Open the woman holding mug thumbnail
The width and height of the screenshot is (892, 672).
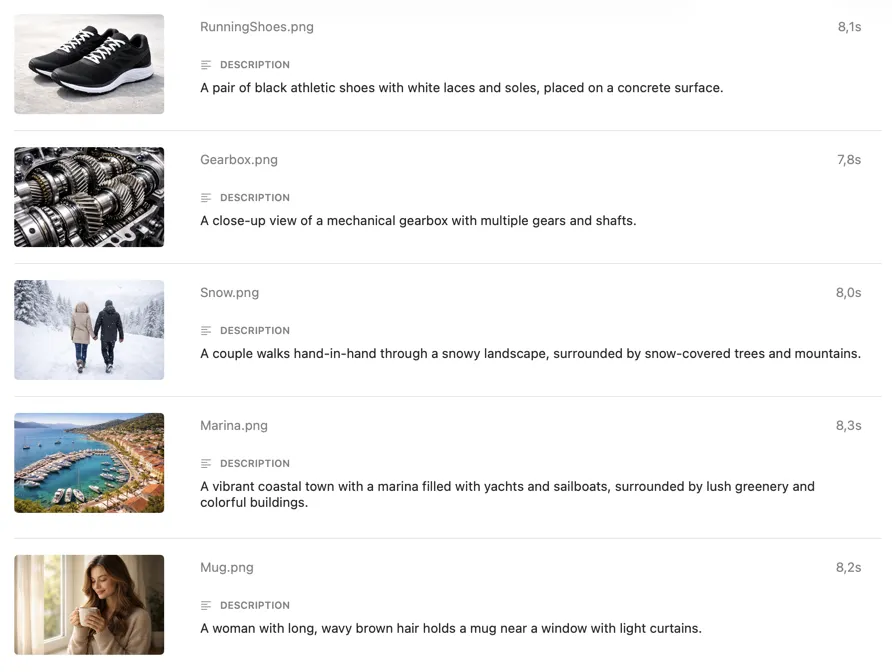[x=89, y=605]
